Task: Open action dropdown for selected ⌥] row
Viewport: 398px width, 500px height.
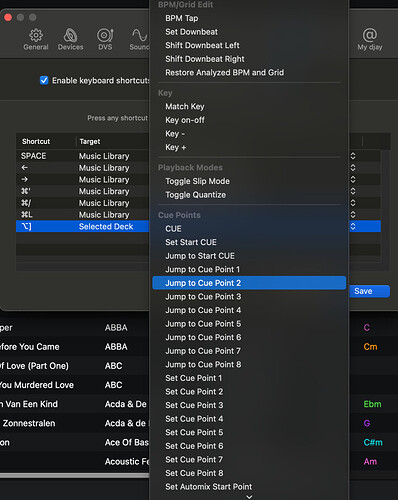Action: coord(353,226)
